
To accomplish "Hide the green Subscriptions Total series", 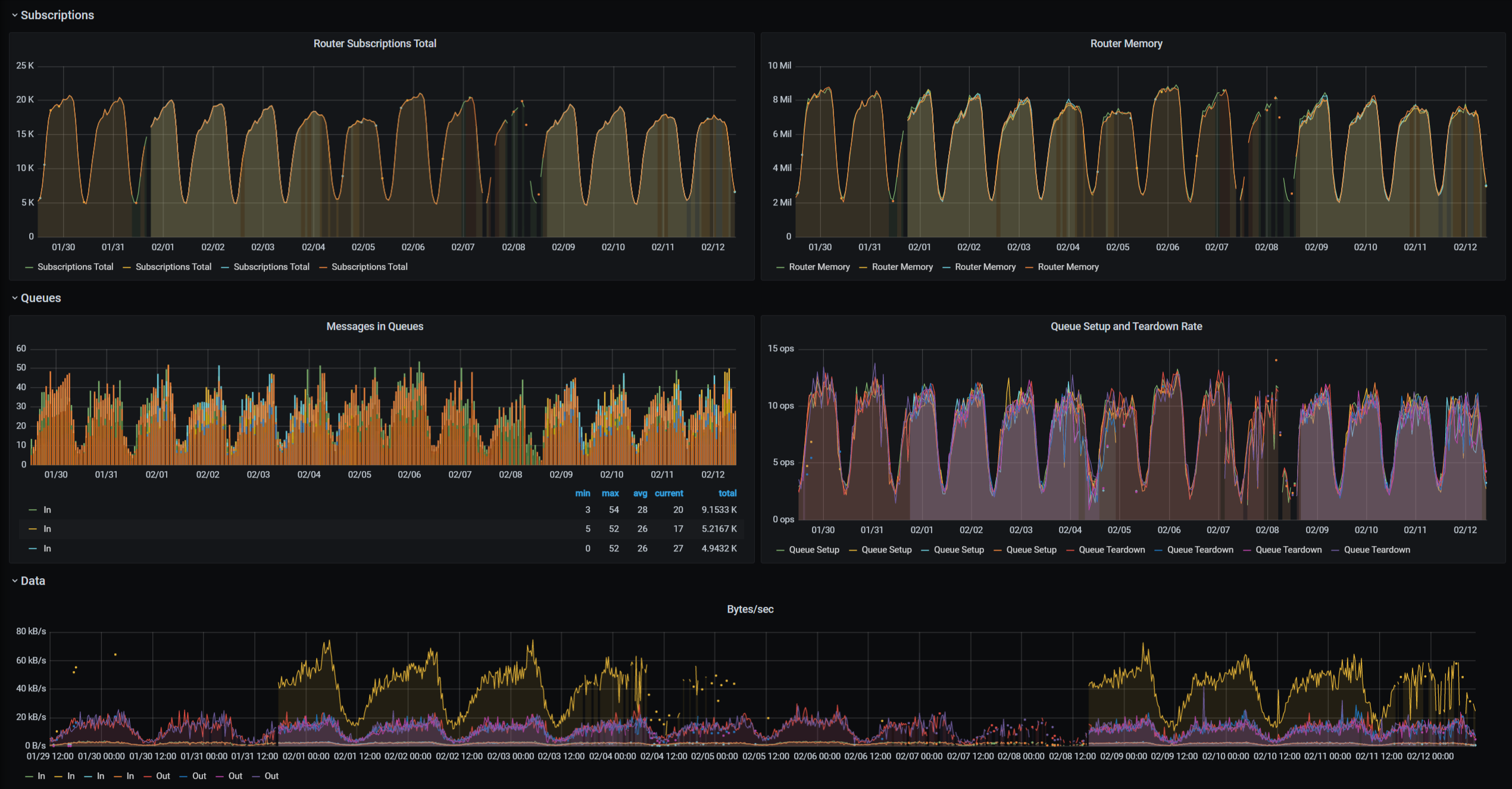I will [75, 266].
